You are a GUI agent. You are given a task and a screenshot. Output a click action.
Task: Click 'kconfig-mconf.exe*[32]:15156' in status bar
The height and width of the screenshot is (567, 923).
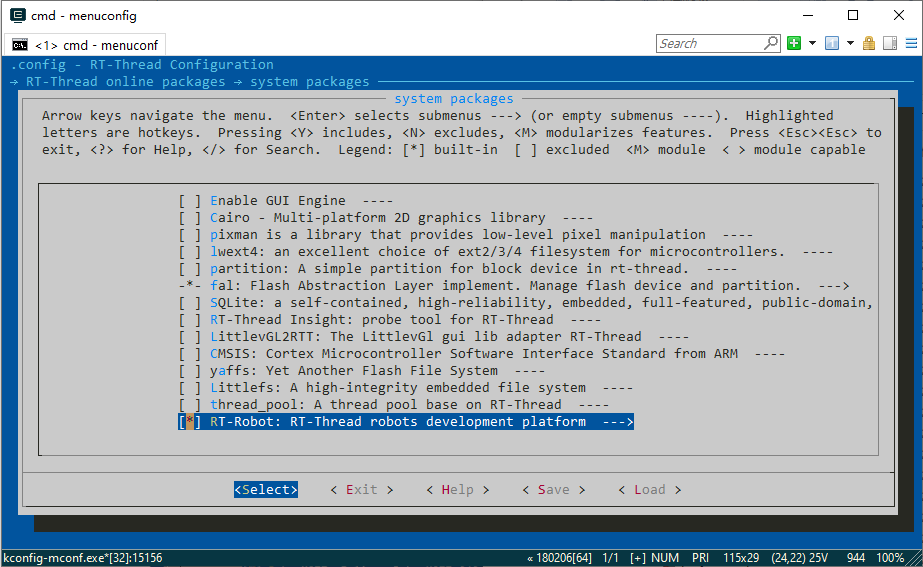coord(82,558)
